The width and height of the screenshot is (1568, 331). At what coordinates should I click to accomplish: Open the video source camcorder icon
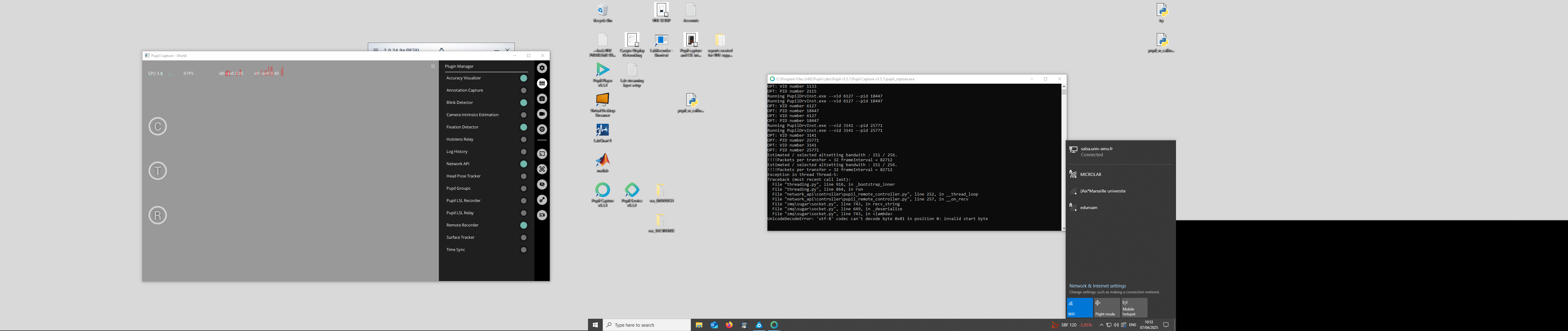(x=542, y=114)
